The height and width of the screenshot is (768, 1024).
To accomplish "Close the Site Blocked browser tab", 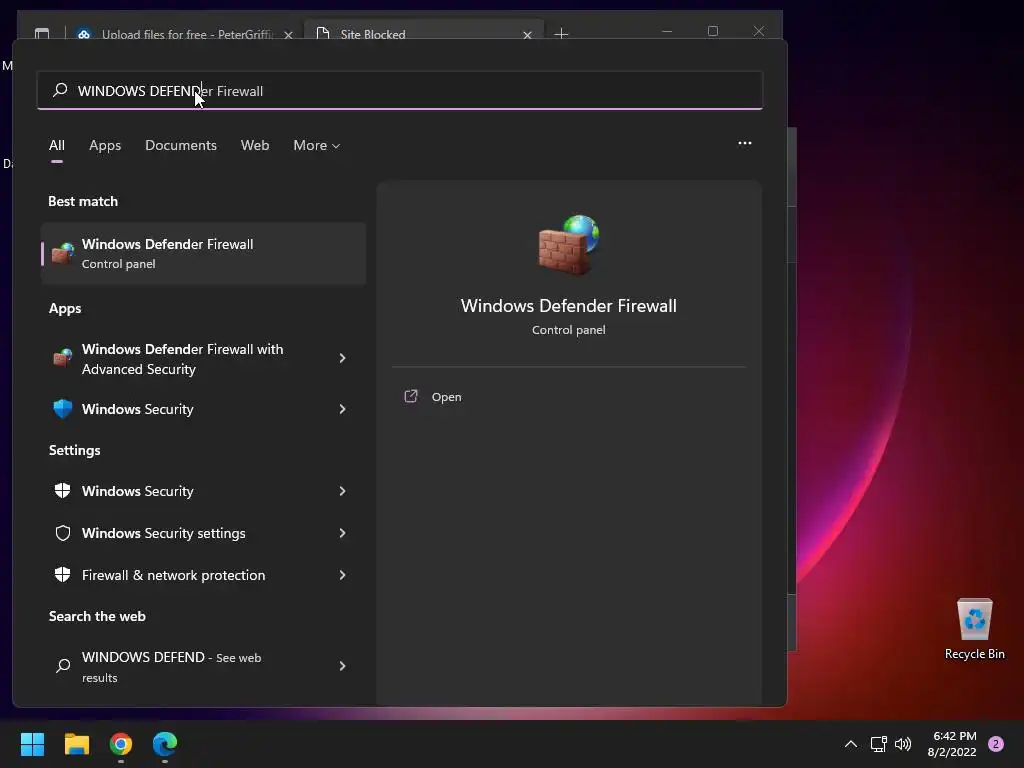I will point(527,35).
